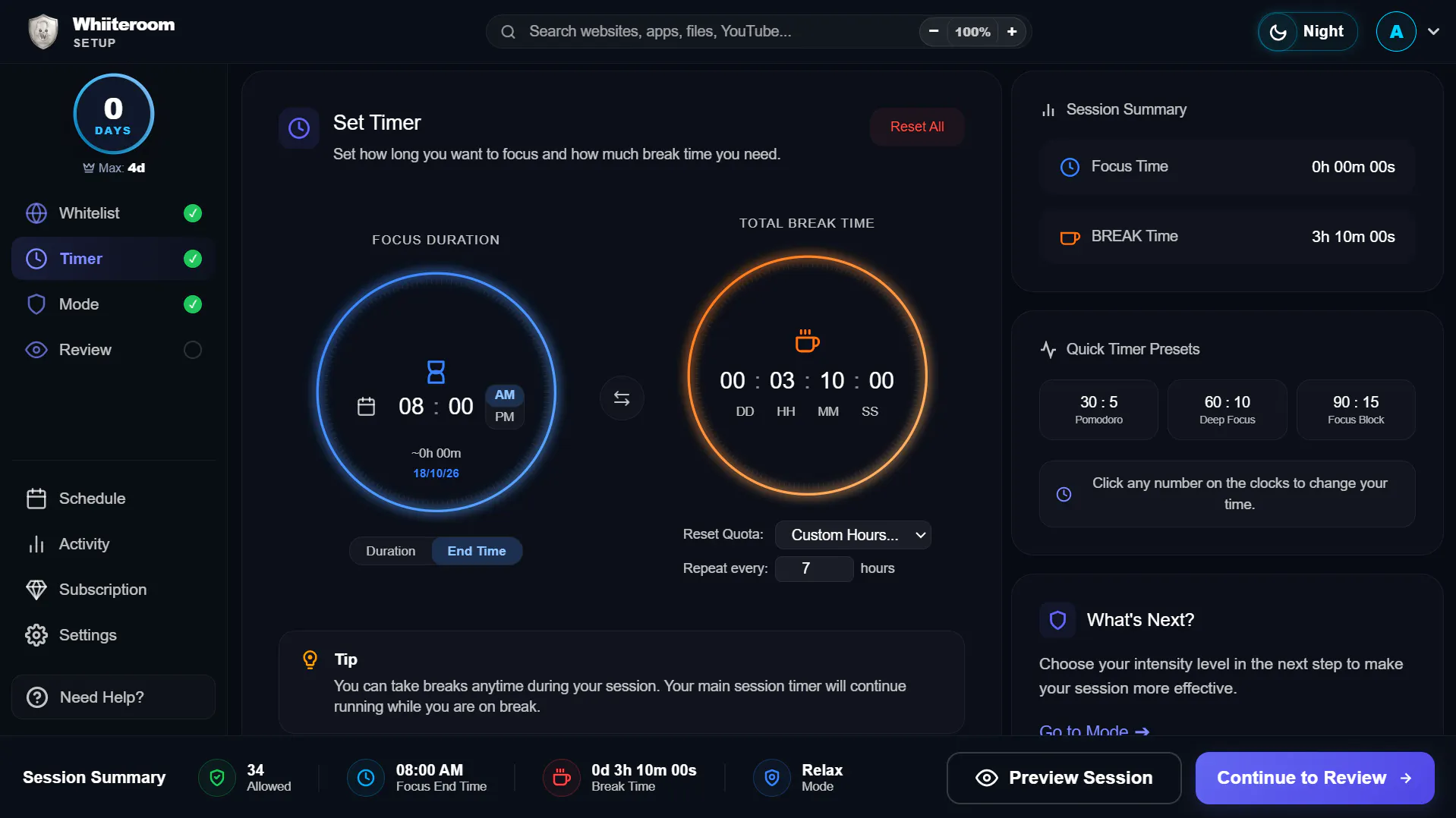The width and height of the screenshot is (1456, 818).
Task: Switch to End Time mode
Action: [477, 551]
